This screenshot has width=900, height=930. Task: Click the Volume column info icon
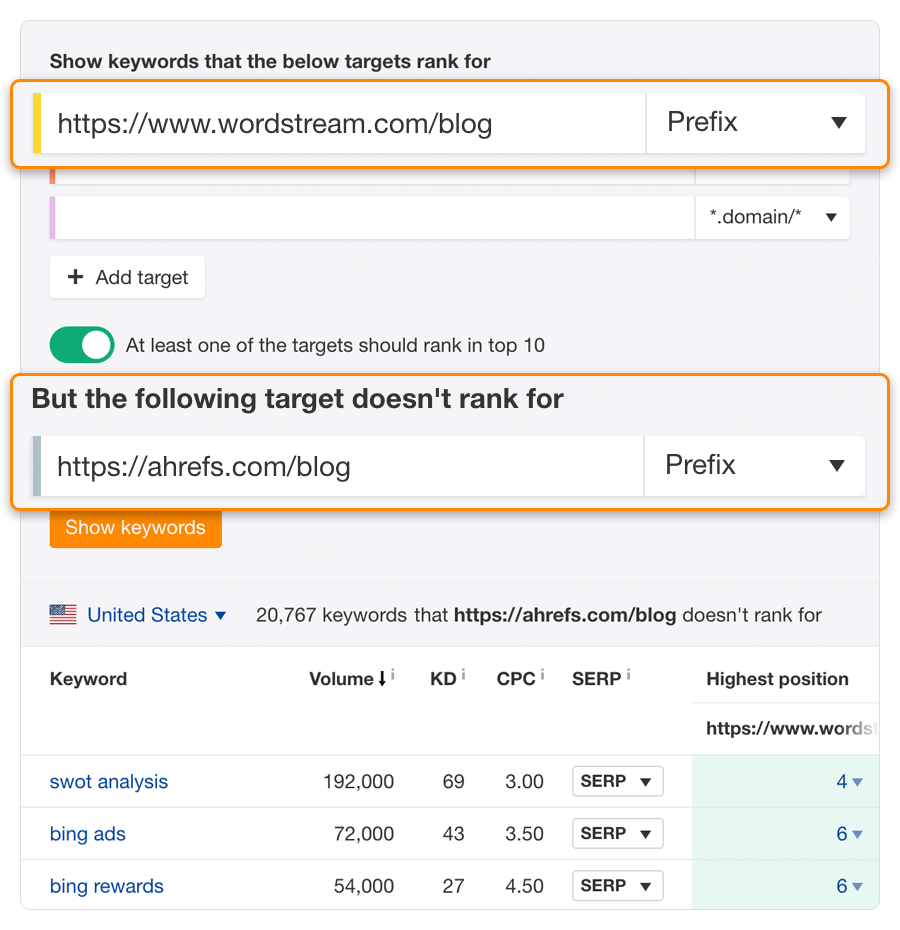tap(393, 674)
